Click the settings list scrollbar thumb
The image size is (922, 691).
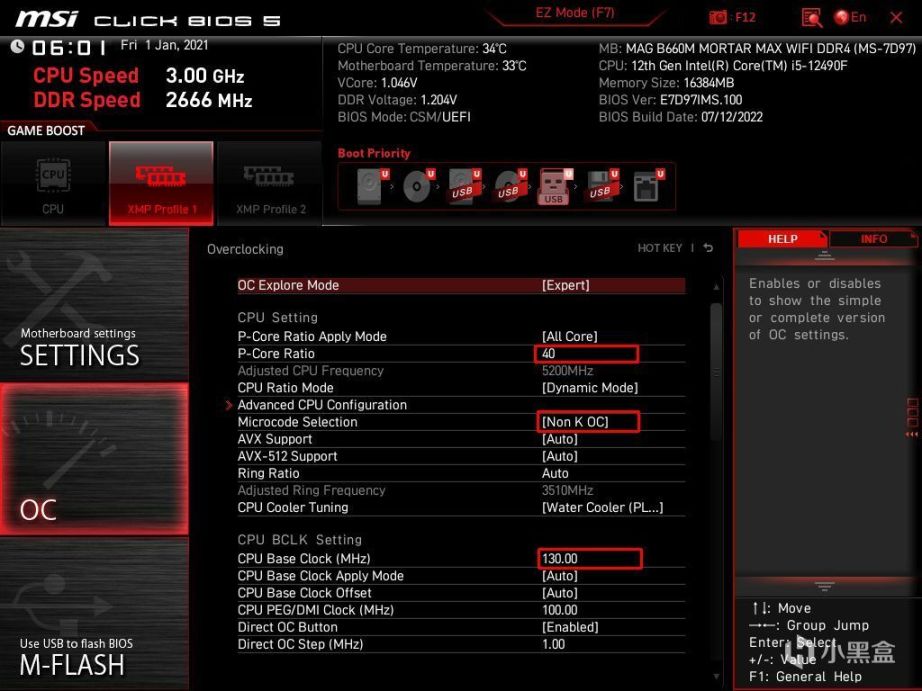[x=716, y=372]
